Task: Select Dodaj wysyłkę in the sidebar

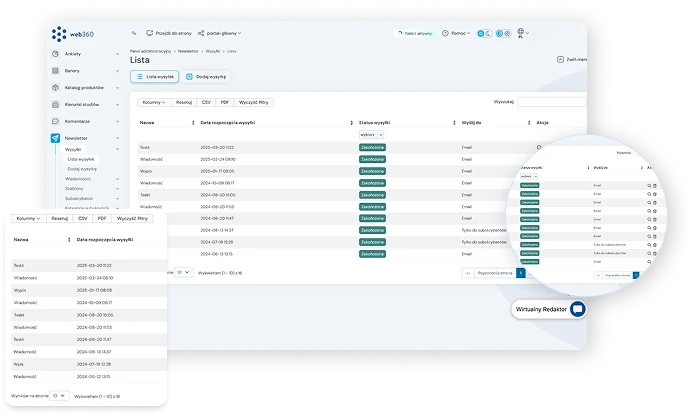Action: tap(82, 169)
